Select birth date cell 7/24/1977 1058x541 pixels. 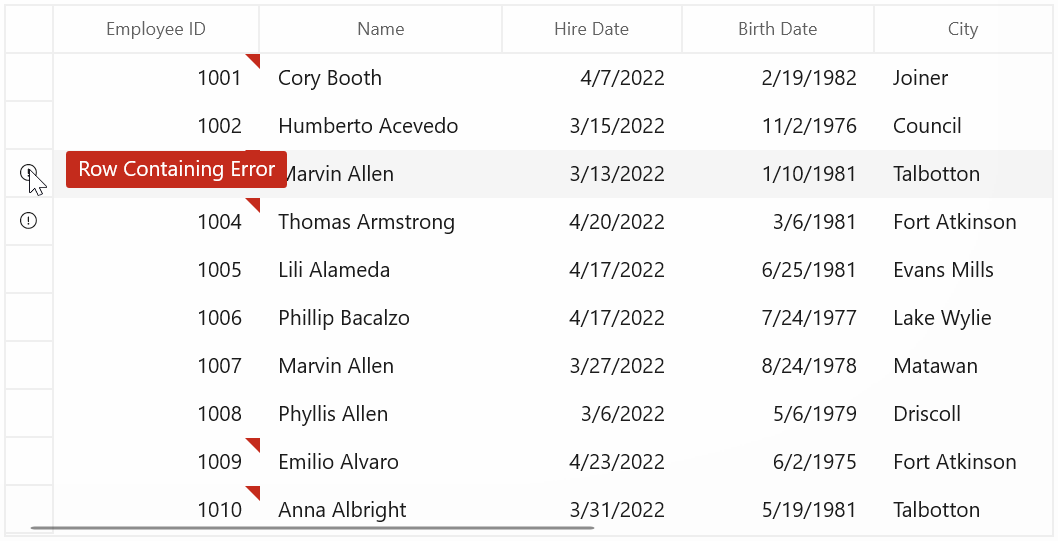click(778, 318)
